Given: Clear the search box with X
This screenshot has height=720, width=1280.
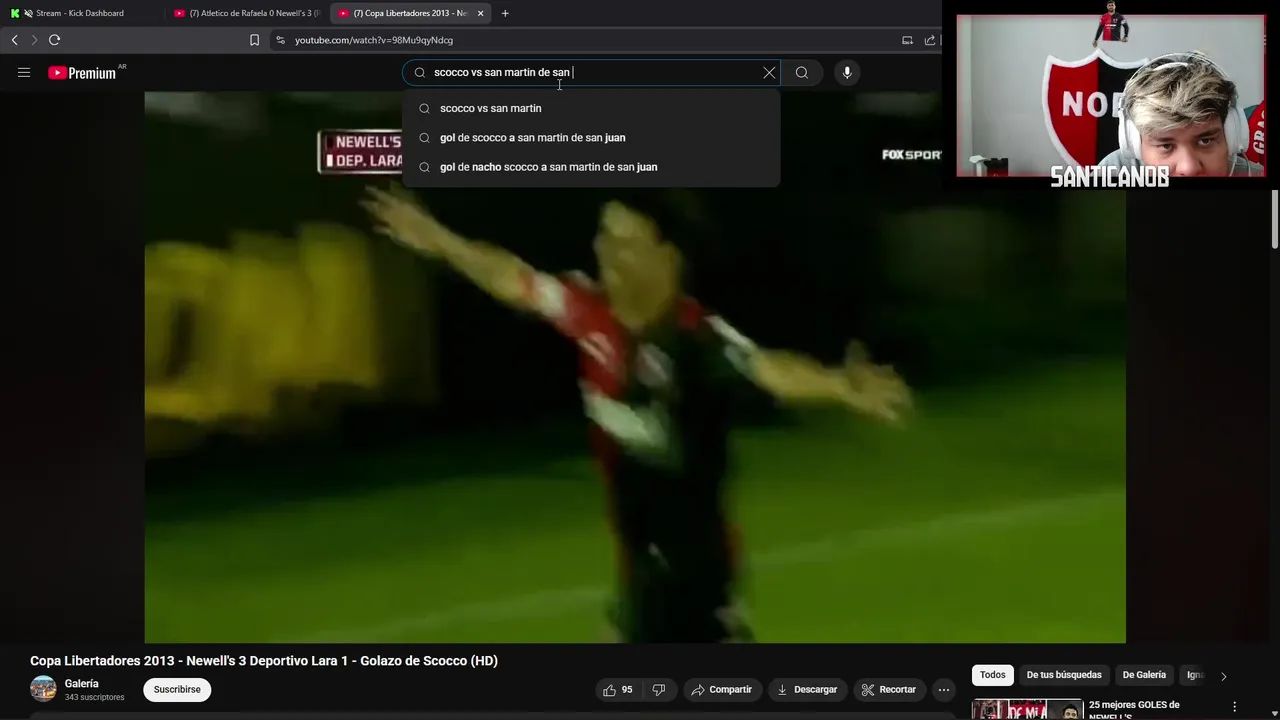Looking at the screenshot, I should [x=769, y=72].
